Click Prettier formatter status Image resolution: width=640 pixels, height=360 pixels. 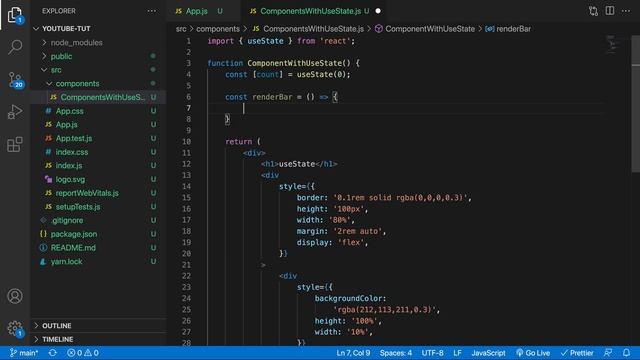click(x=577, y=353)
